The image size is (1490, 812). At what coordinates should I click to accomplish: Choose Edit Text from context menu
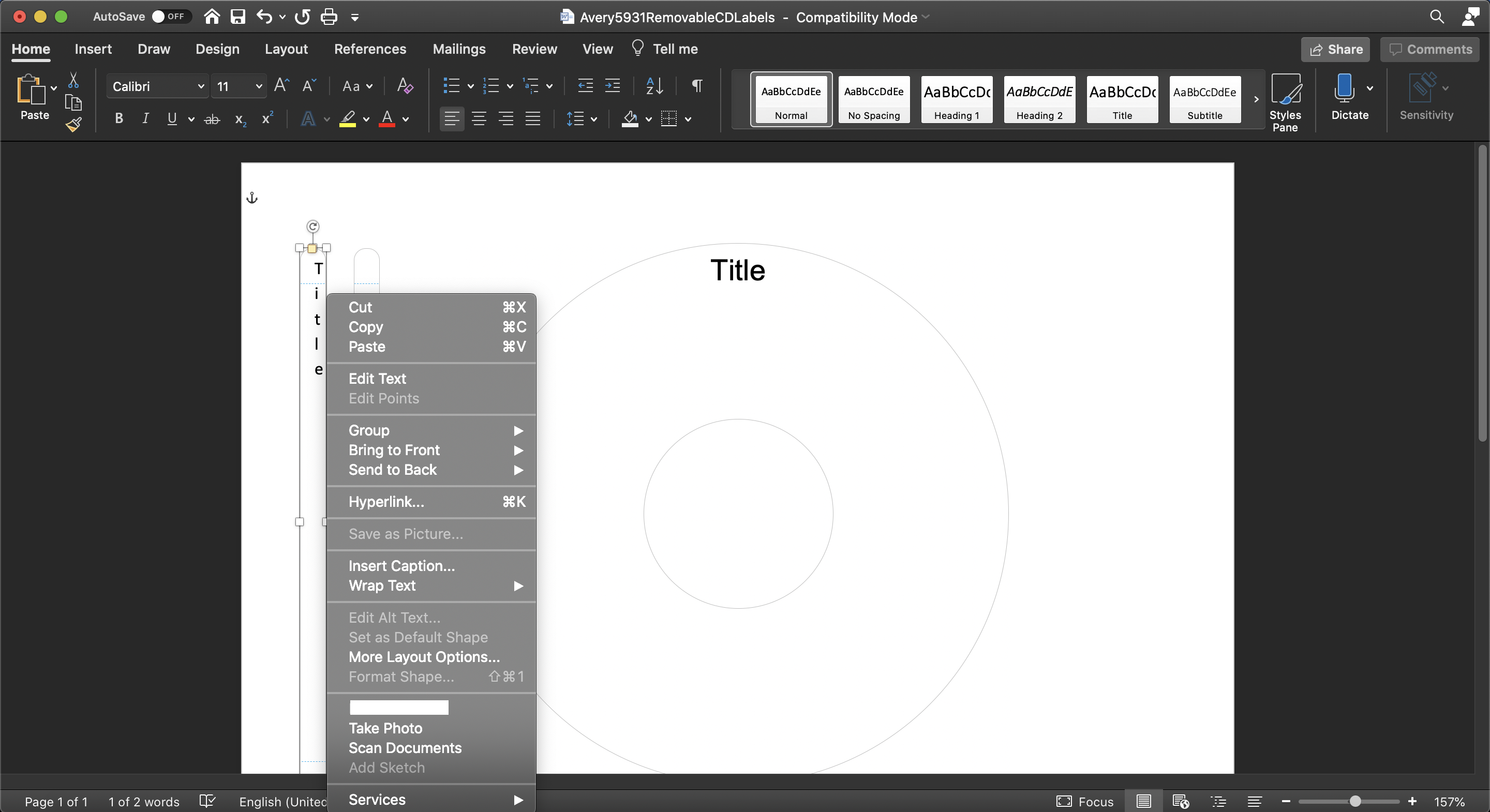click(377, 378)
